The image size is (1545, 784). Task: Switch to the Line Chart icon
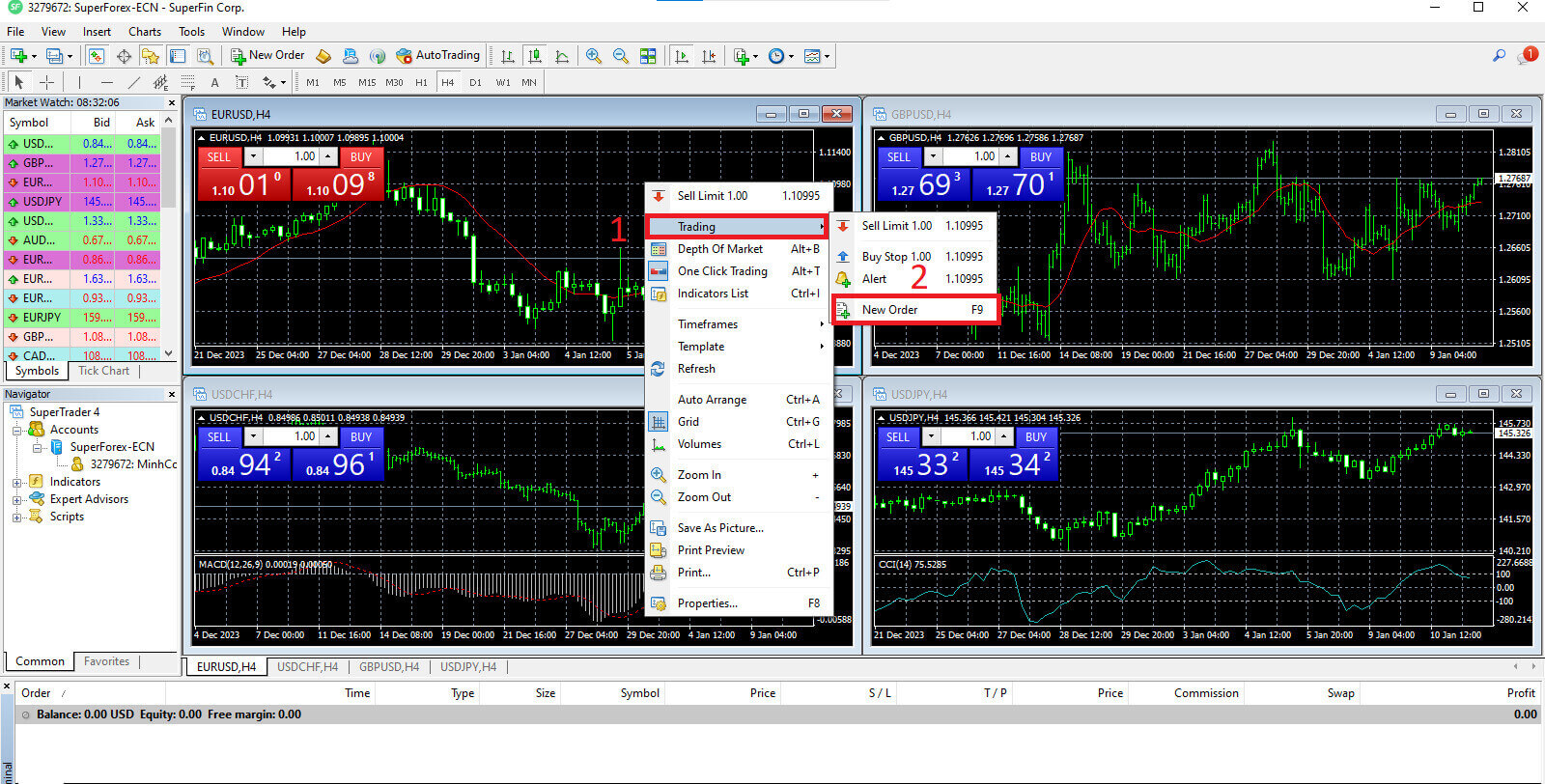click(562, 56)
